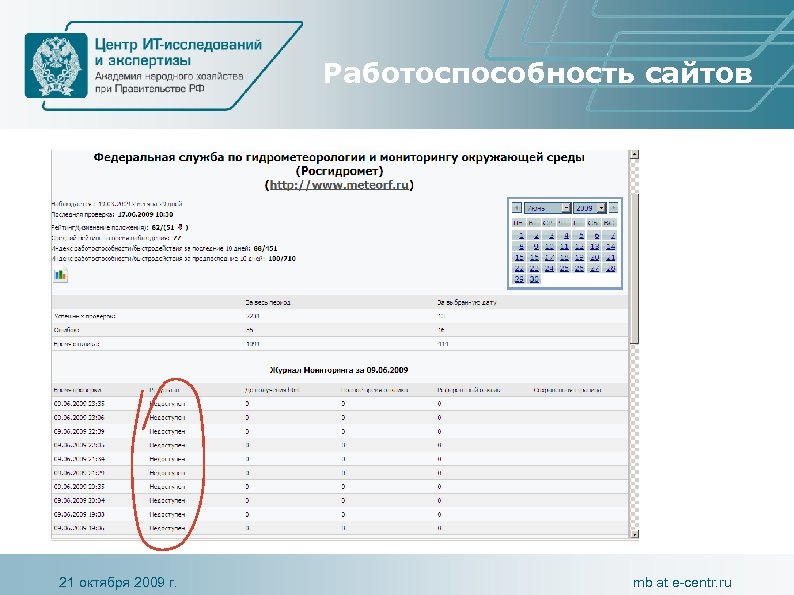794x595 pixels.
Task: Click the Результат column header
Action: (x=164, y=390)
